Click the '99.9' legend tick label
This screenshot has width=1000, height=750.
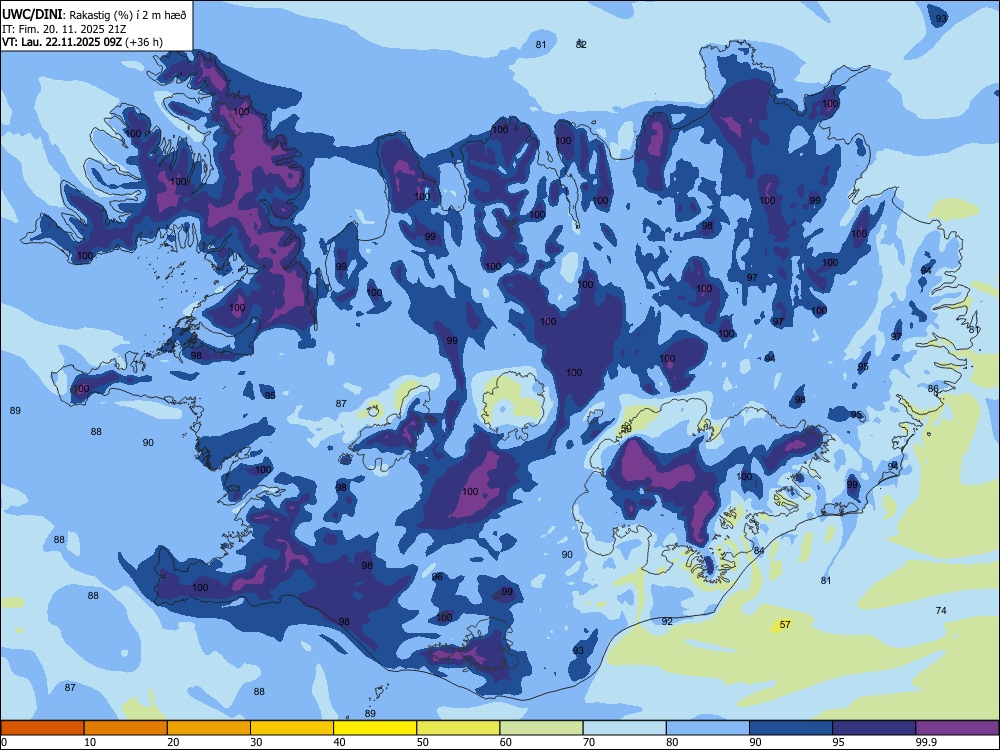[x=925, y=742]
